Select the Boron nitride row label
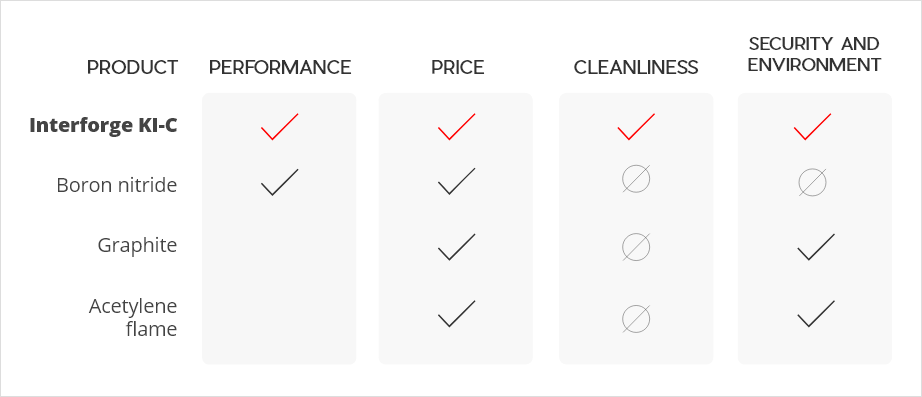 pyautogui.click(x=116, y=185)
